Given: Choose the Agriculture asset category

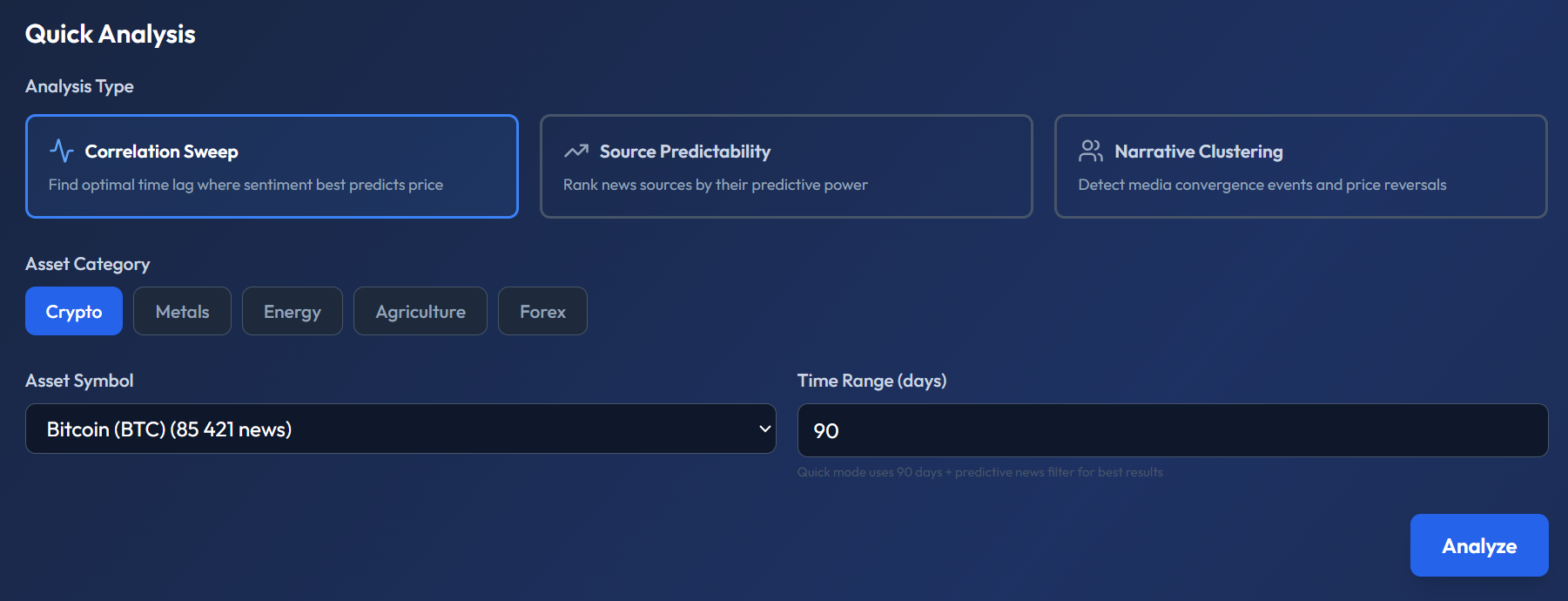Looking at the screenshot, I should pyautogui.click(x=420, y=311).
